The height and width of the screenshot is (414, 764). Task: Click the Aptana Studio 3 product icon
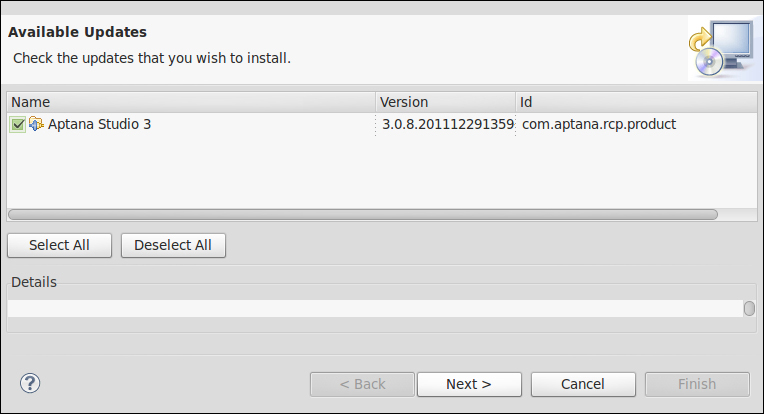click(36, 124)
